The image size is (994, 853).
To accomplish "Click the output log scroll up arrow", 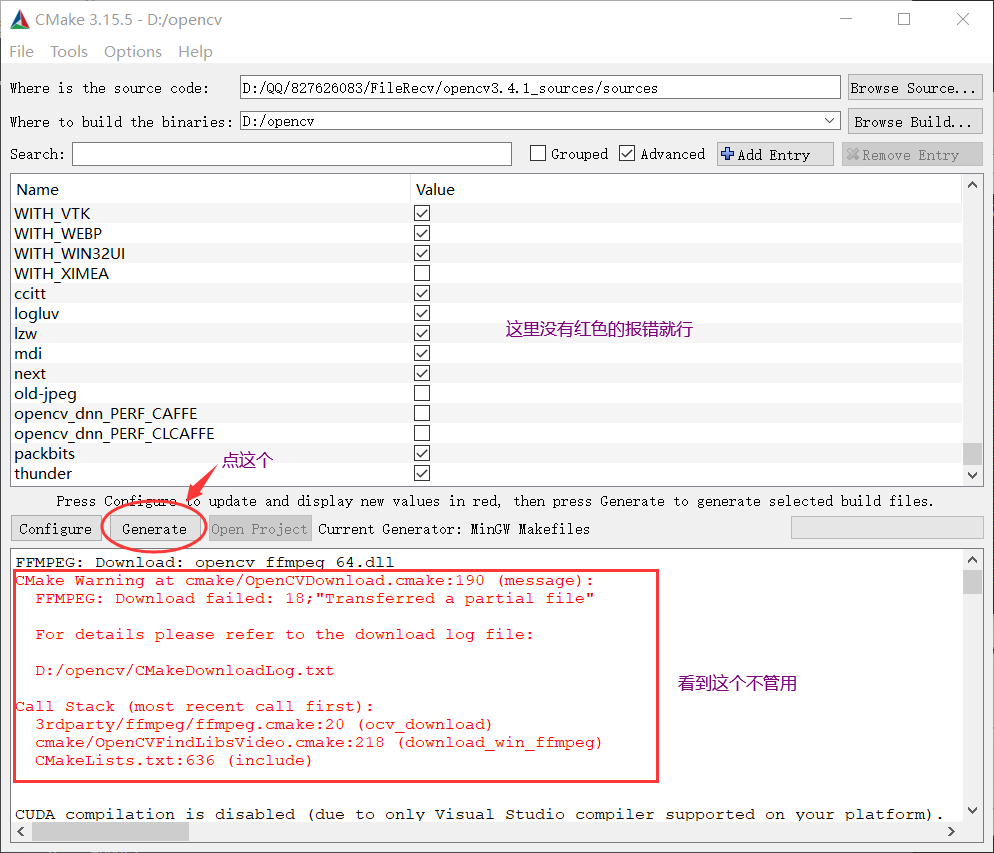I will (972, 560).
